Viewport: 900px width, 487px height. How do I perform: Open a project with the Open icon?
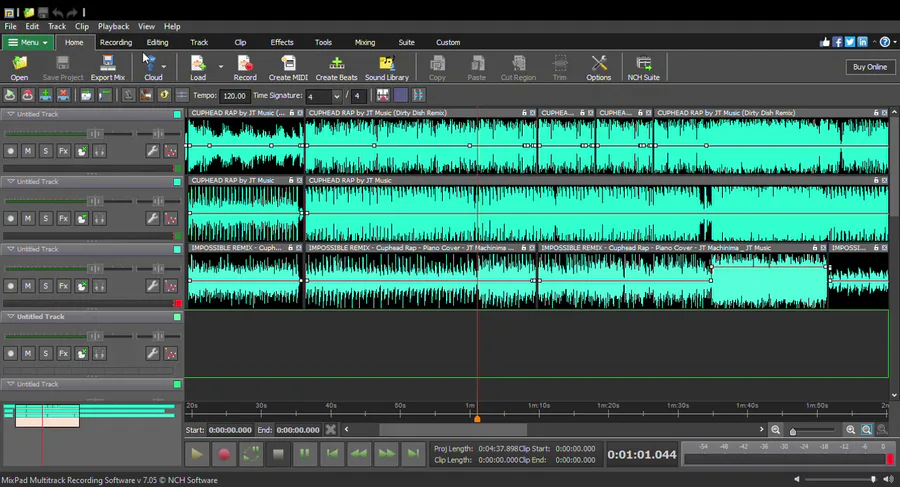click(19, 67)
